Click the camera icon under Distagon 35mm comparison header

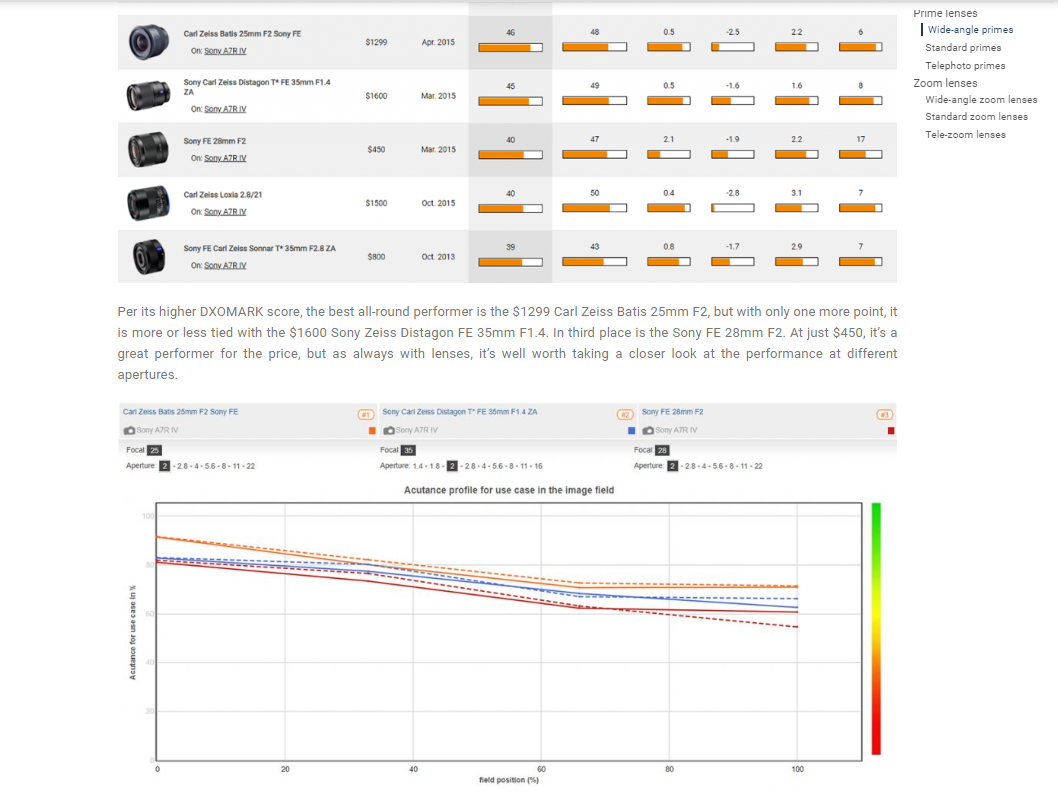[389, 431]
